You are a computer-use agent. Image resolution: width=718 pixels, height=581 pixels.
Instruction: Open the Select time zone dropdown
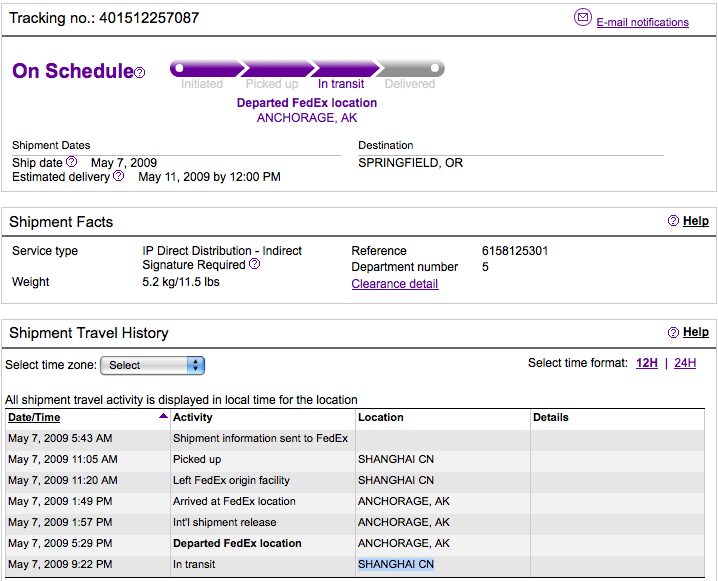point(152,365)
